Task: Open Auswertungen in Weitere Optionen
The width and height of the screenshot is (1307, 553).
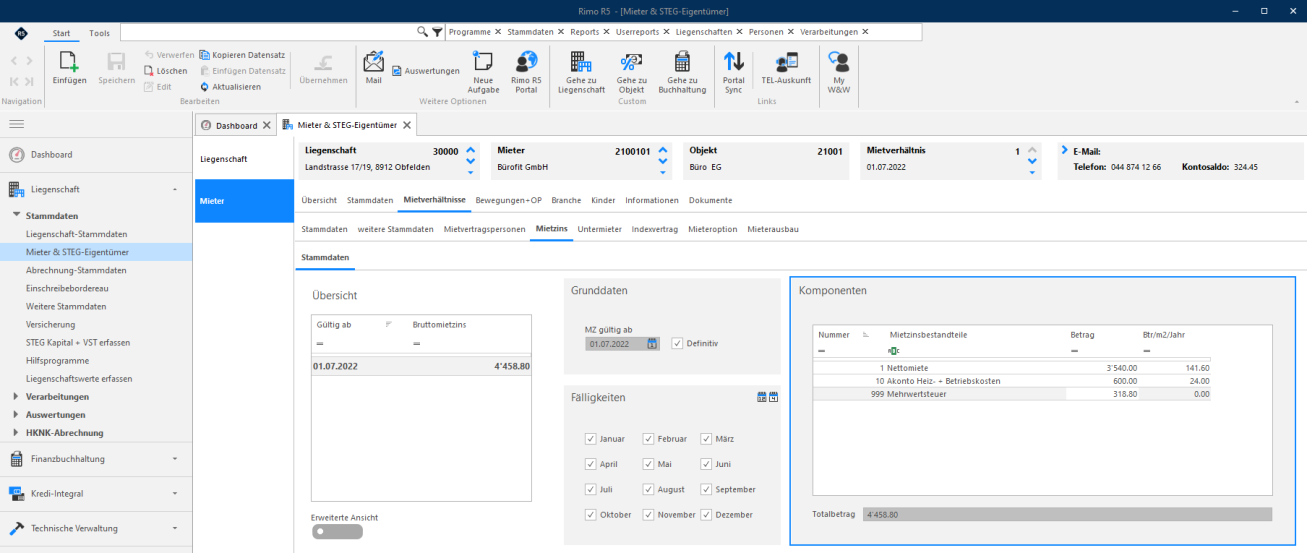Action: coord(425,71)
